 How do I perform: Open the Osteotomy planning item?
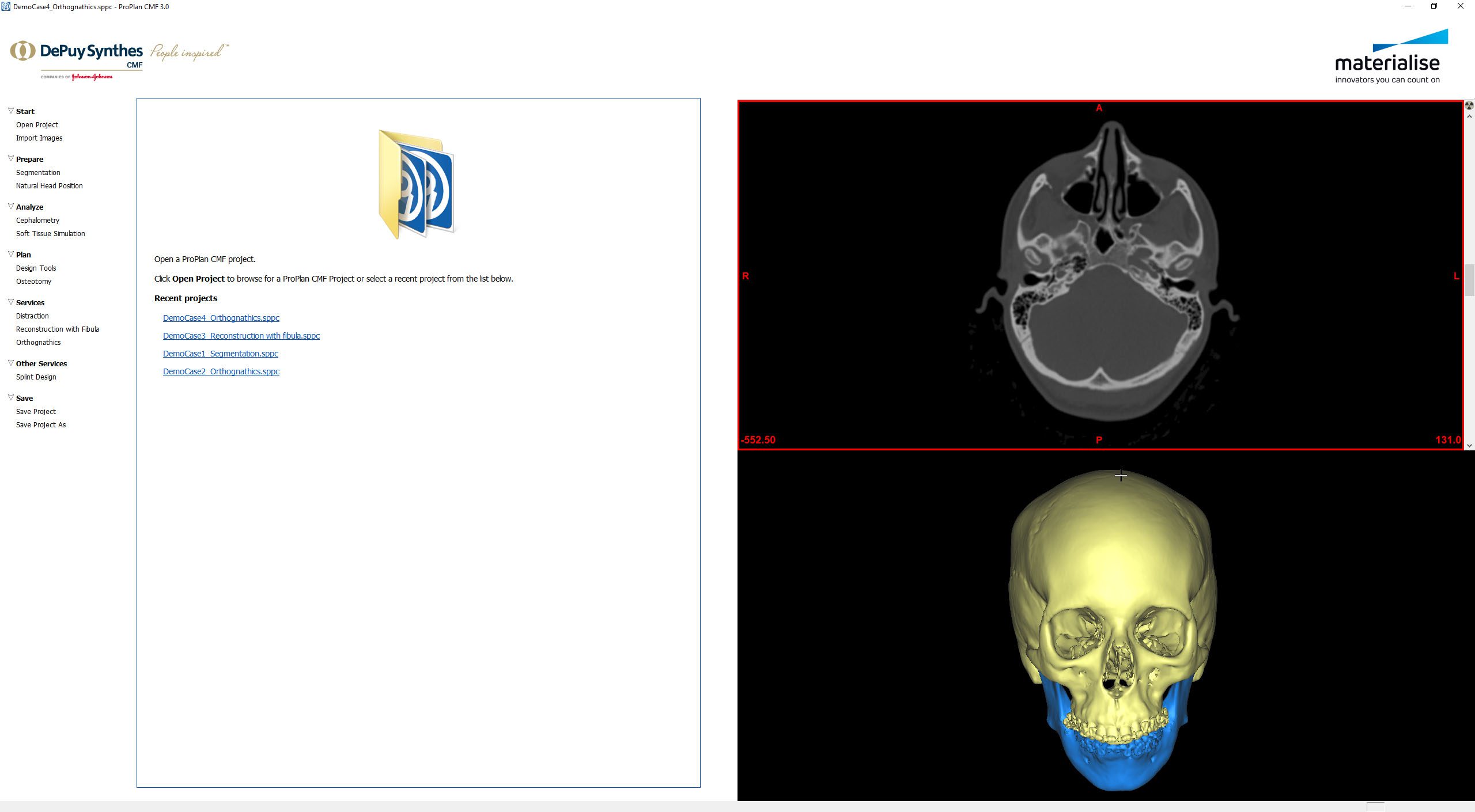coord(33,282)
